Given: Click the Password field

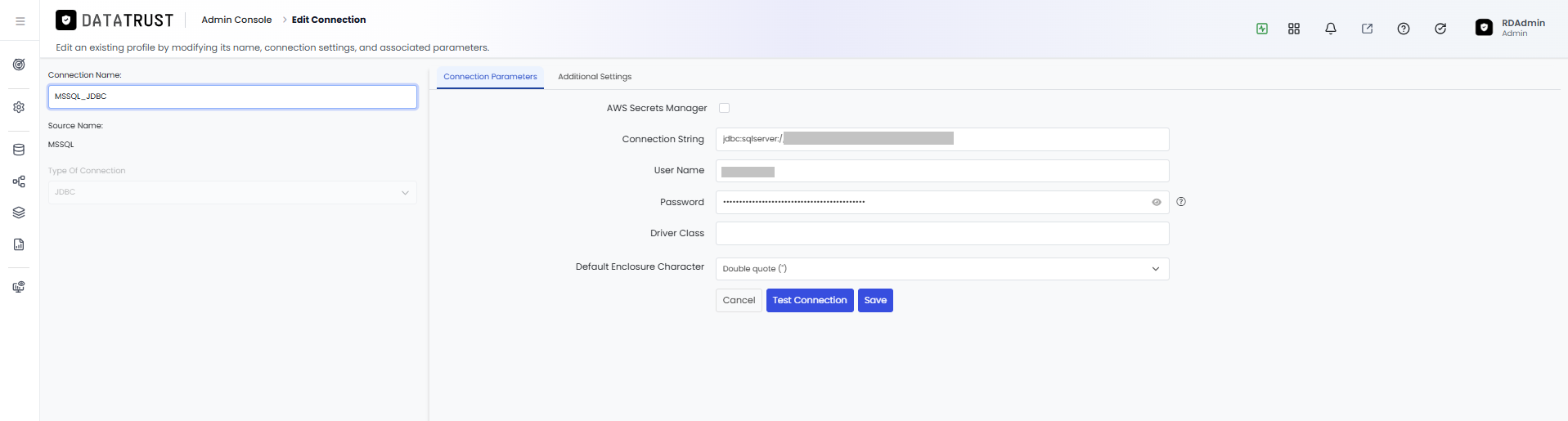Looking at the screenshot, I should coord(942,202).
